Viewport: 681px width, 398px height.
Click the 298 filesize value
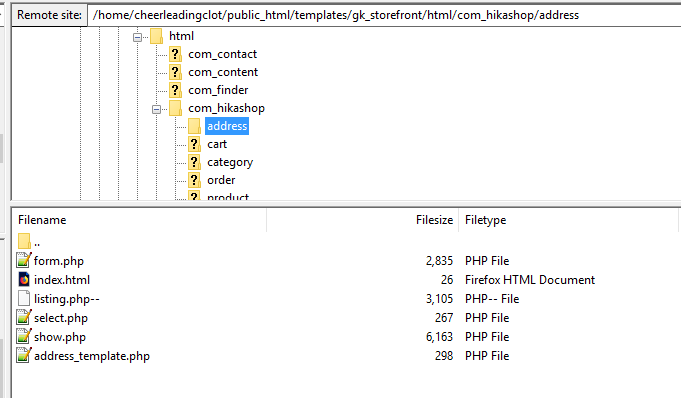(444, 356)
